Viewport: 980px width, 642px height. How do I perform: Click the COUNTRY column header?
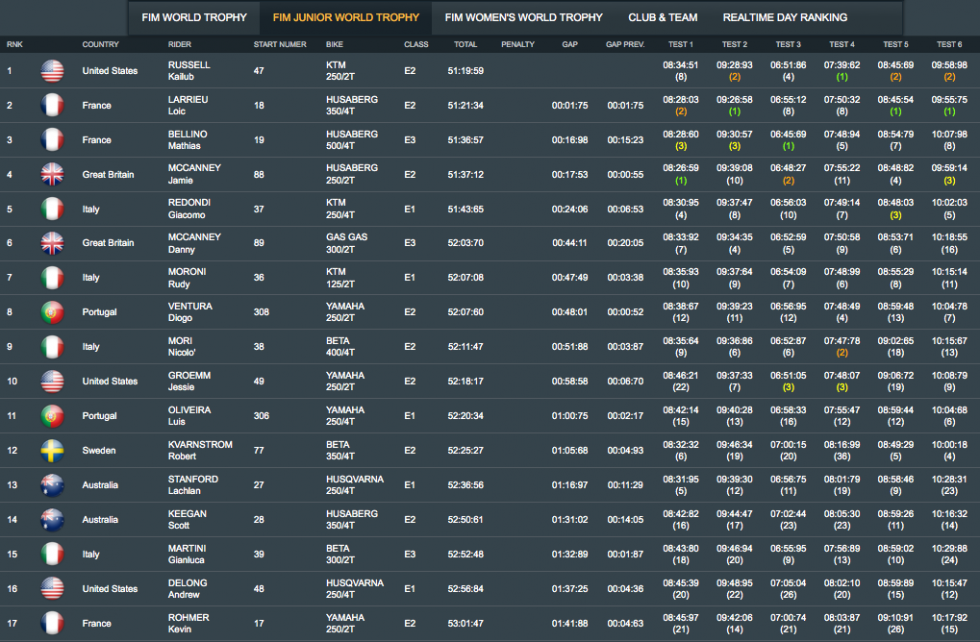coord(100,44)
